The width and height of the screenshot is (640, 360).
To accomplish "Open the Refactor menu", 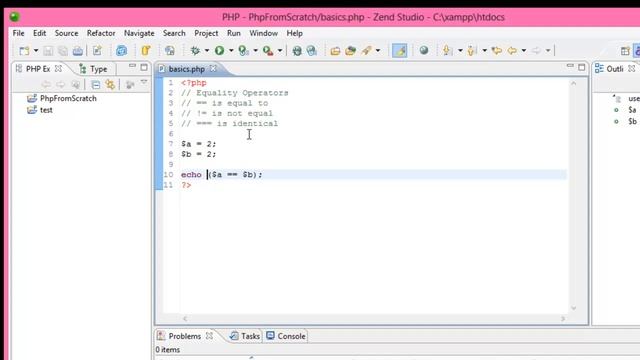I will click(101, 33).
